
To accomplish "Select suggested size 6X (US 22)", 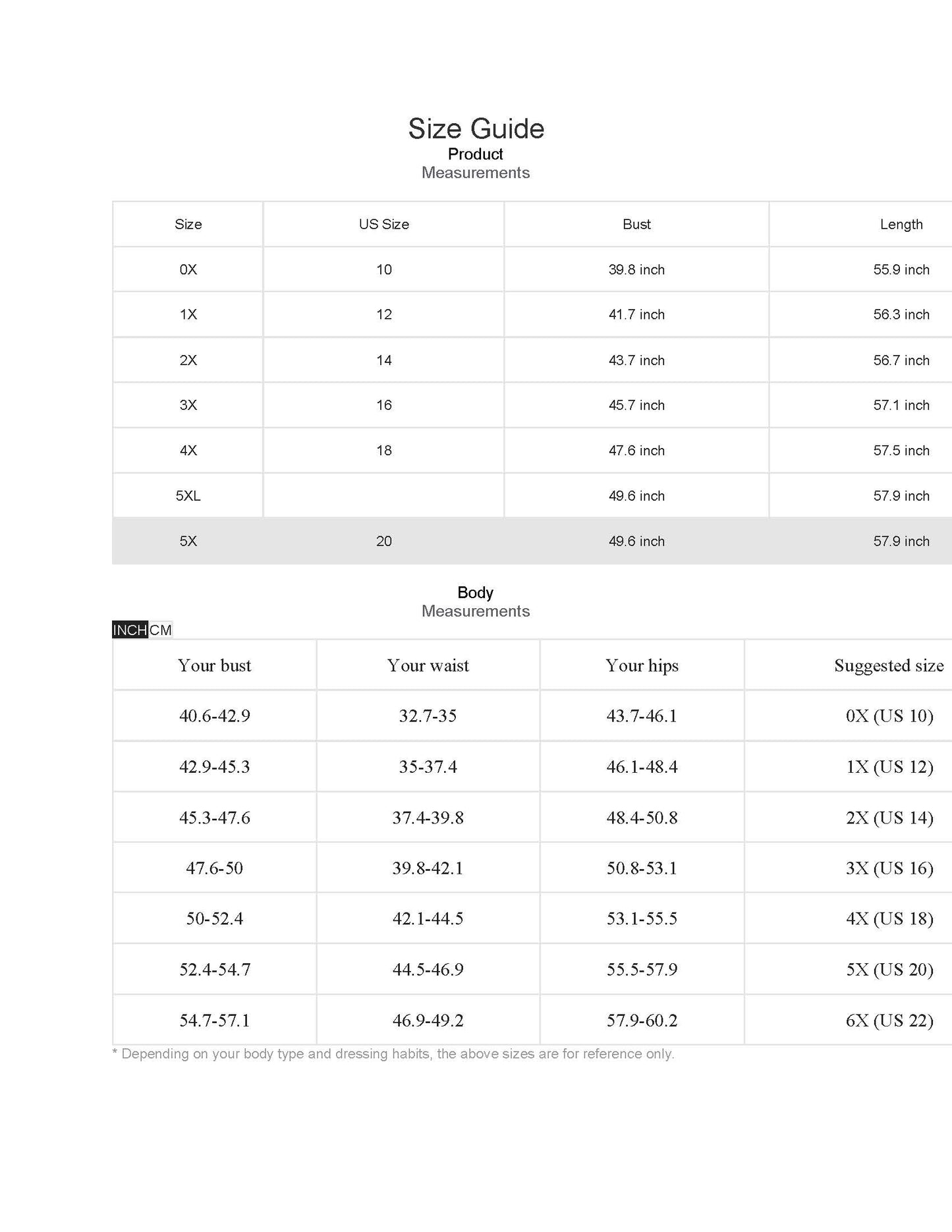I will (889, 1020).
